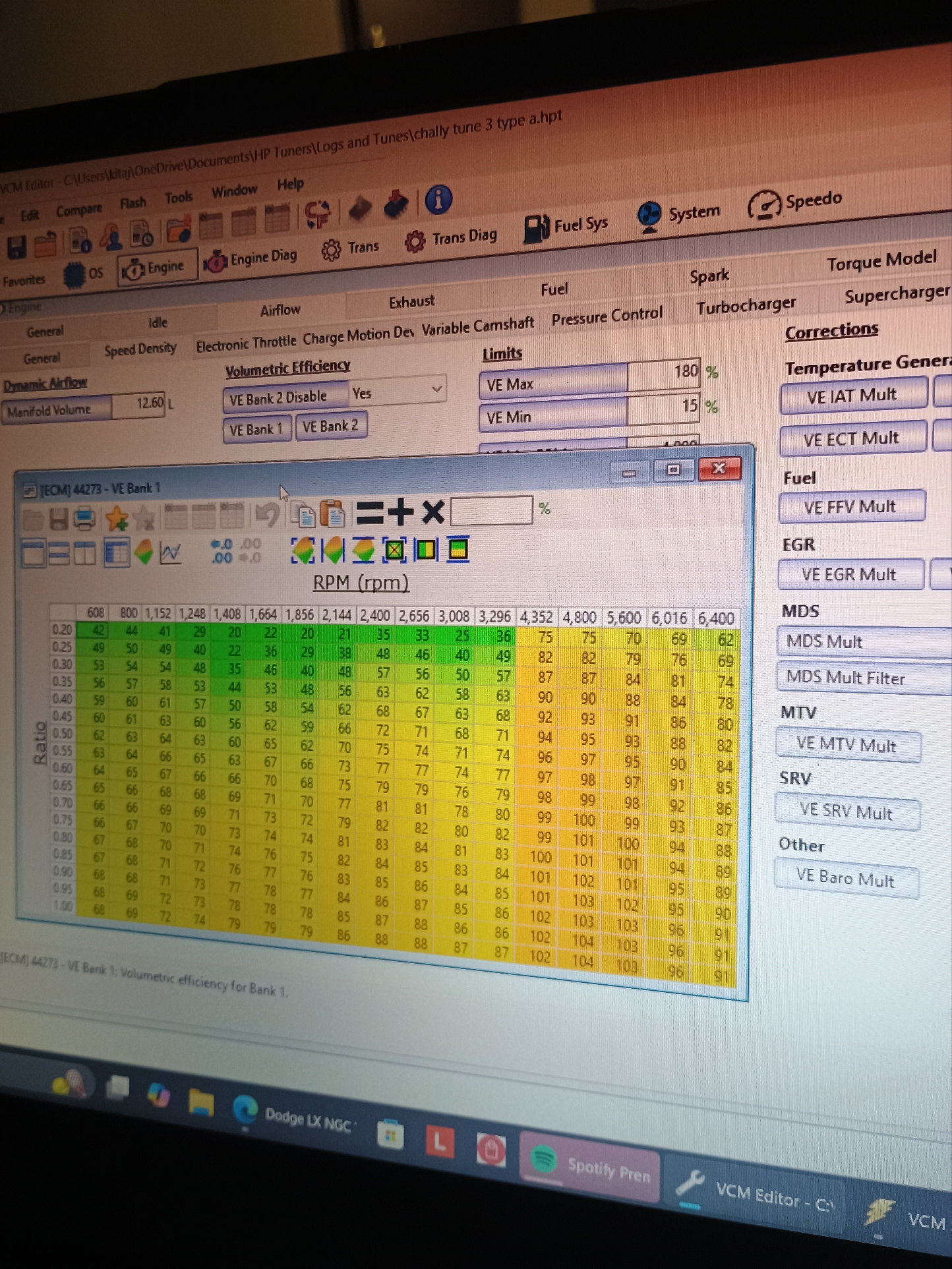Click the green box with X interpolate icon
The height and width of the screenshot is (1269, 952).
pos(394,549)
